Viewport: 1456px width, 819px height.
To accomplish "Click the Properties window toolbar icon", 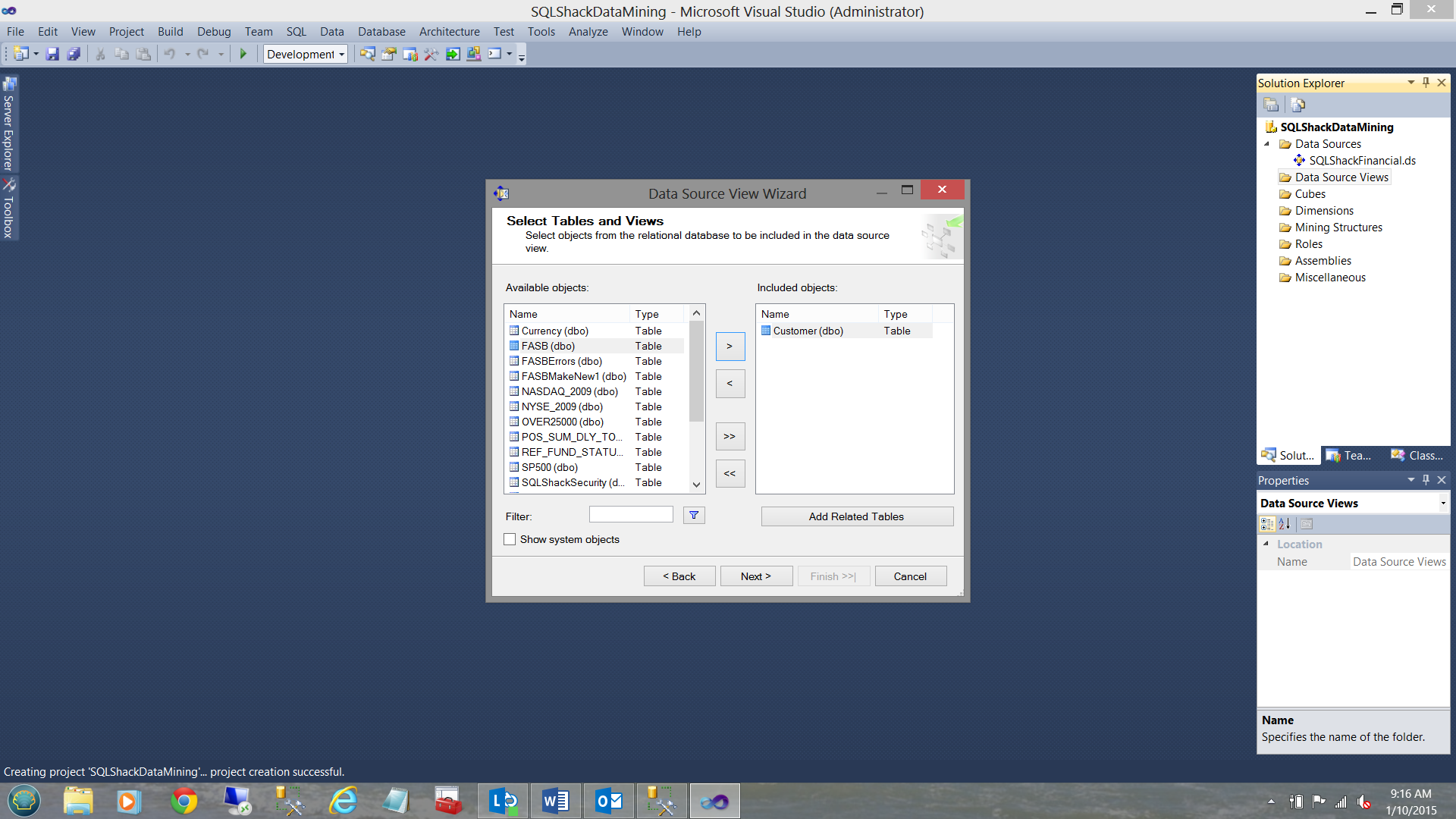I will coord(389,54).
